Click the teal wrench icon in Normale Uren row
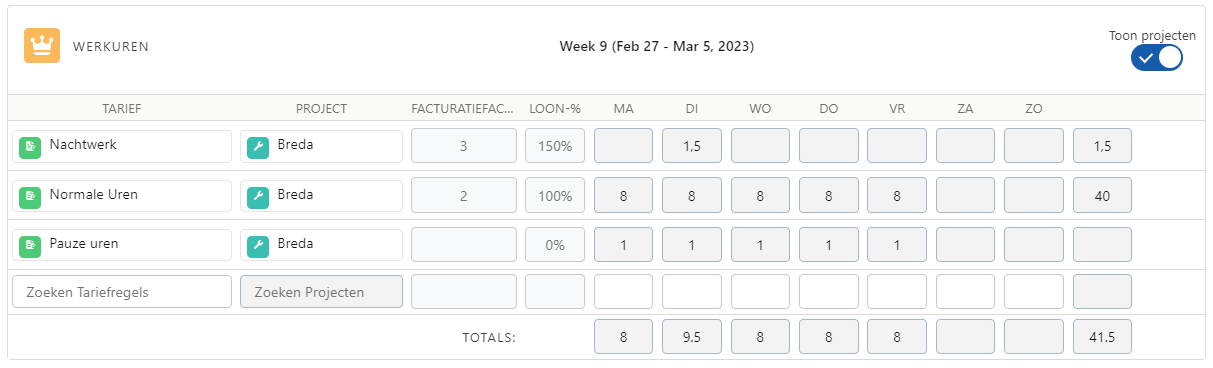1213x368 pixels. click(258, 196)
